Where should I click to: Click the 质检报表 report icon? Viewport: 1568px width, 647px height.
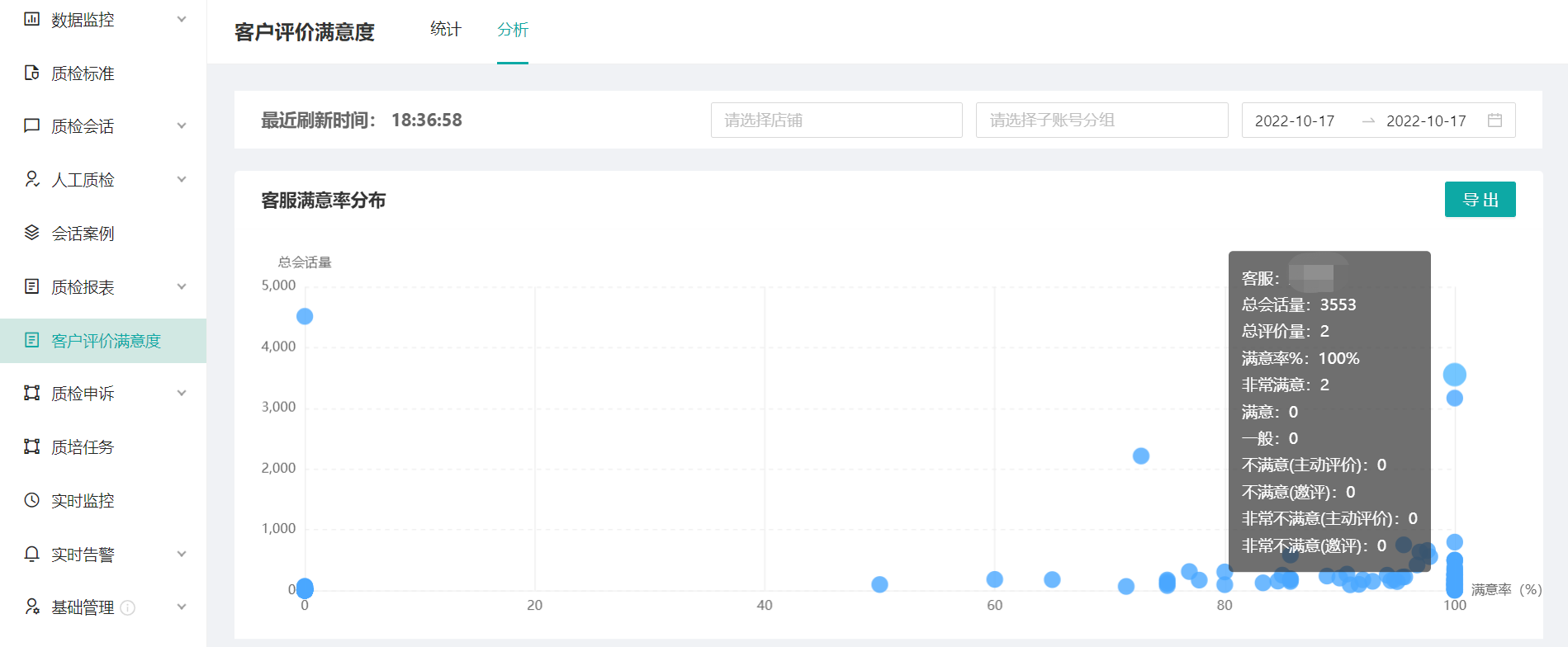point(31,286)
